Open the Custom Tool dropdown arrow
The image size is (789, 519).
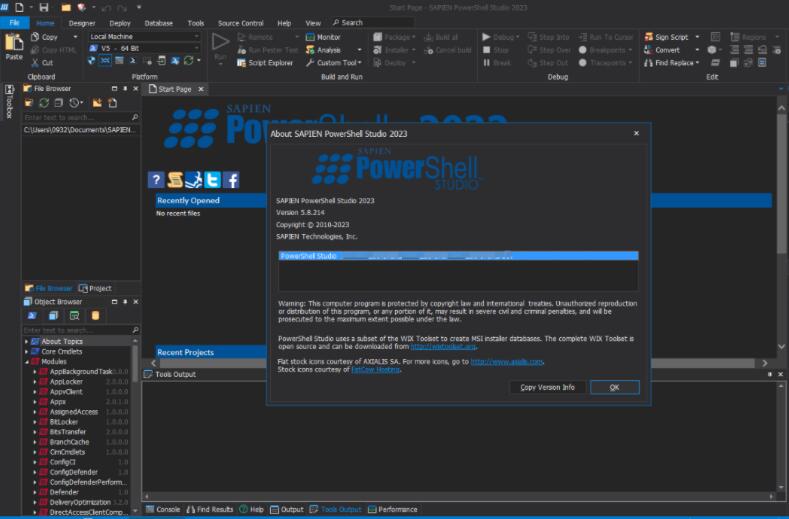click(x=360, y=63)
